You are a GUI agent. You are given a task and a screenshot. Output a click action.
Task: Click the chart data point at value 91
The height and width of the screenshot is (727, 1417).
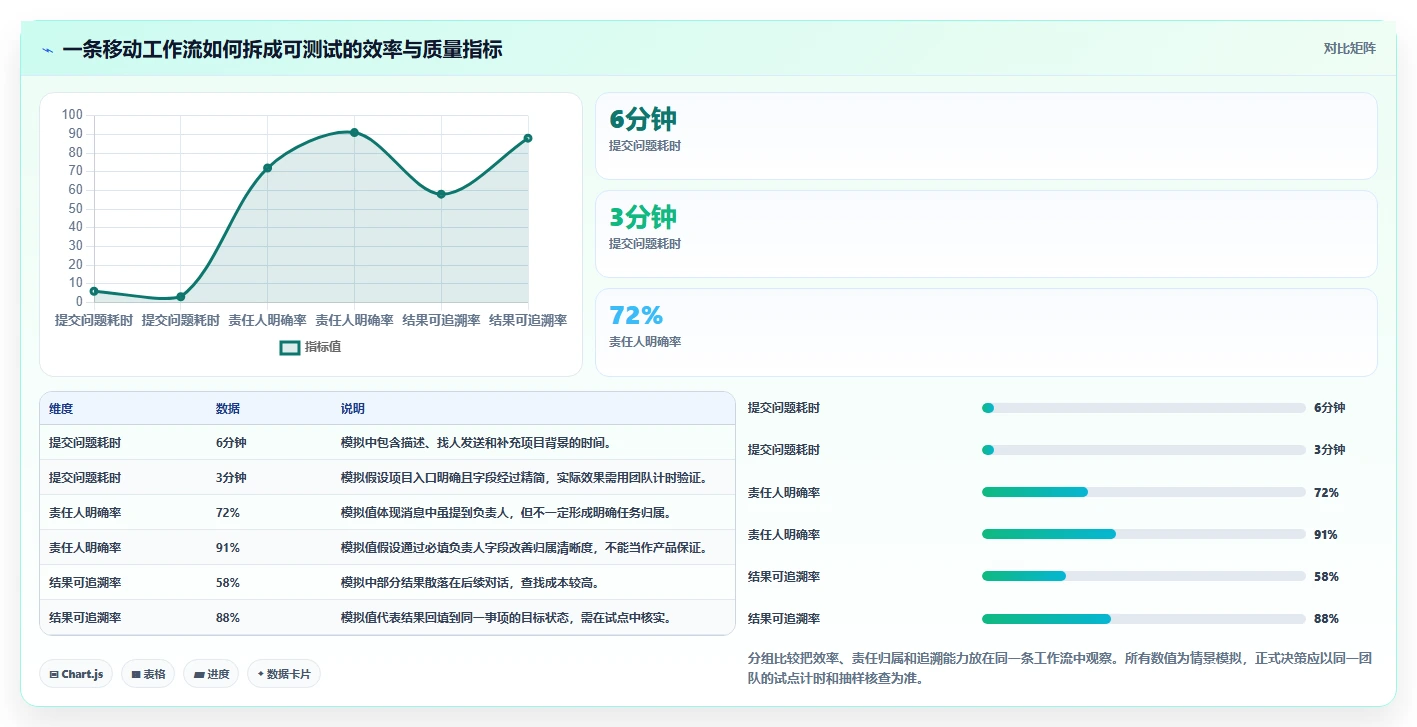click(354, 132)
